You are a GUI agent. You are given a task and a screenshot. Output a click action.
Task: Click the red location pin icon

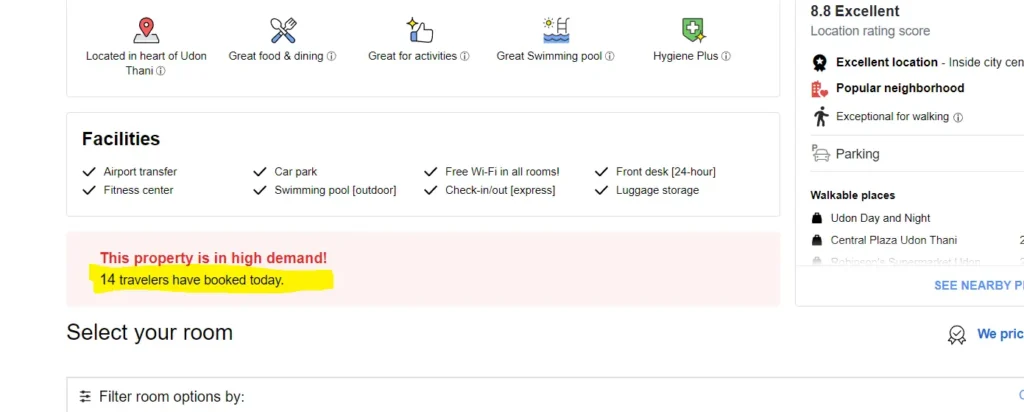(x=146, y=29)
